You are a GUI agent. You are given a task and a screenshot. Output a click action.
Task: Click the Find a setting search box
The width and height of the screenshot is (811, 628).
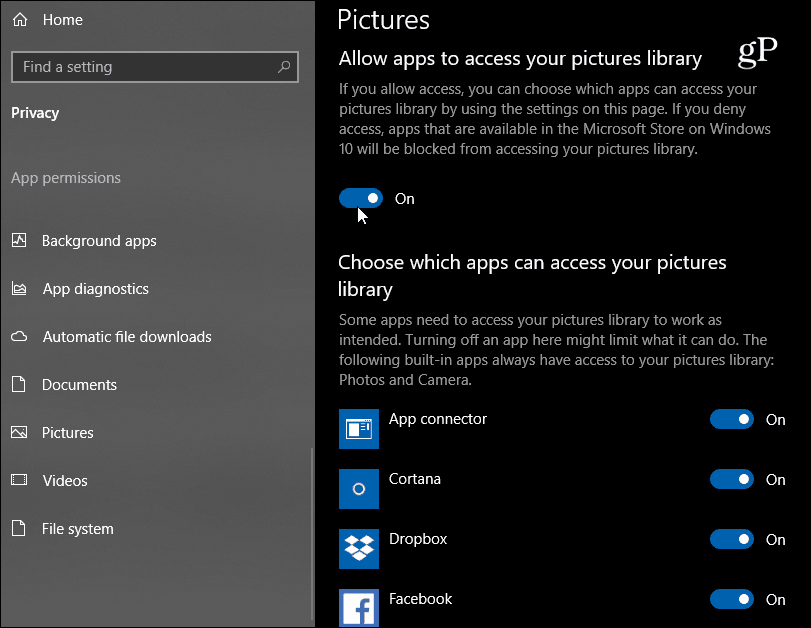pos(155,67)
